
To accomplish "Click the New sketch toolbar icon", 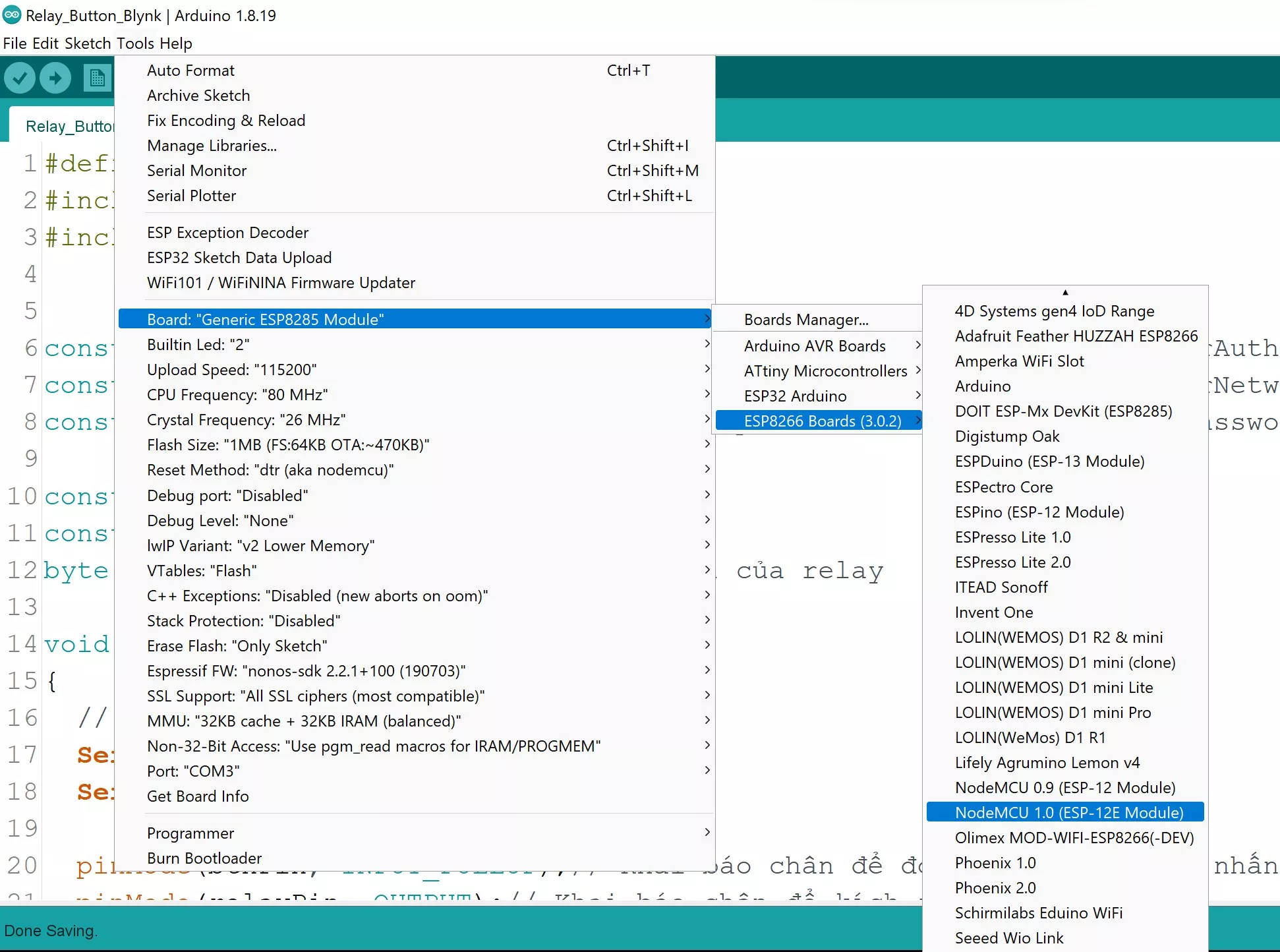I will pyautogui.click(x=97, y=78).
